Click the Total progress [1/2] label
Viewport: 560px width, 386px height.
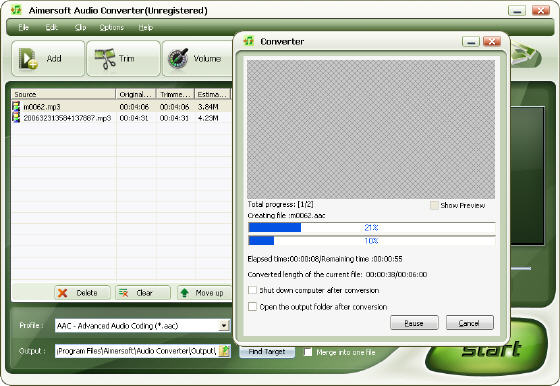280,204
